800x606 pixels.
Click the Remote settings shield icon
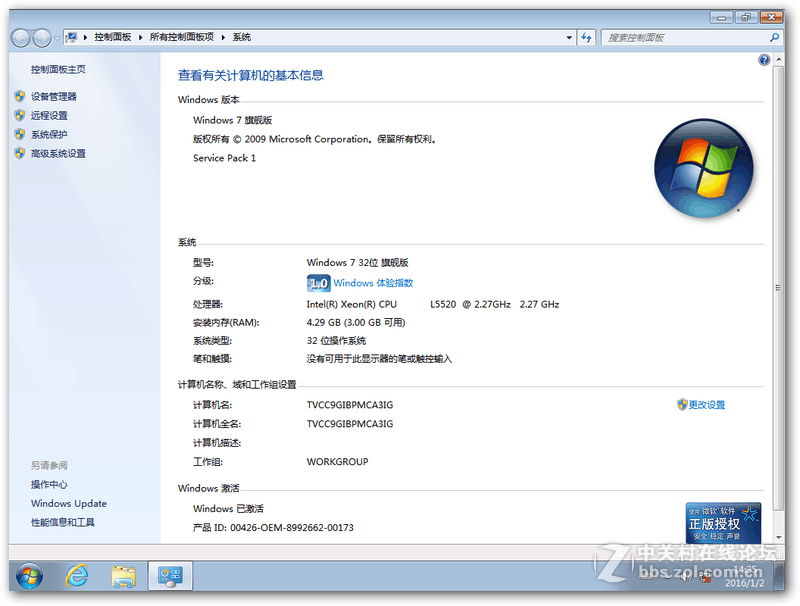(21, 114)
